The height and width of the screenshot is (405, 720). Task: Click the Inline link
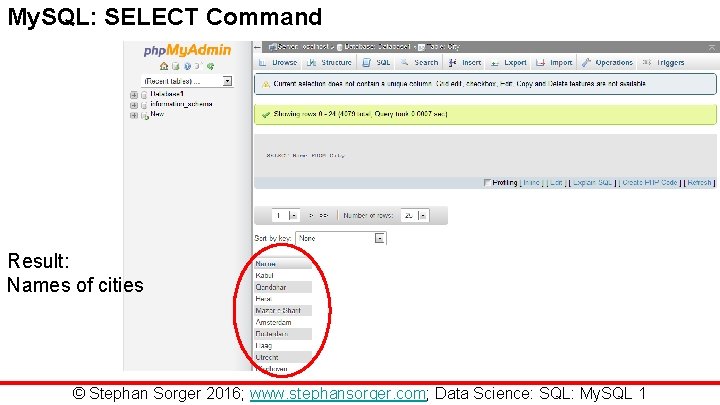[x=532, y=182]
